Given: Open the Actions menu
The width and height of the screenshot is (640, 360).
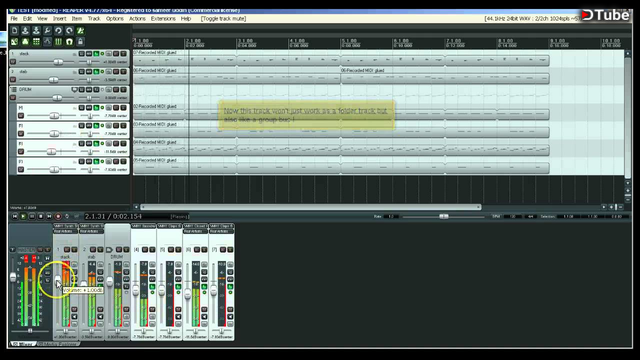Looking at the screenshot, I should (137, 19).
